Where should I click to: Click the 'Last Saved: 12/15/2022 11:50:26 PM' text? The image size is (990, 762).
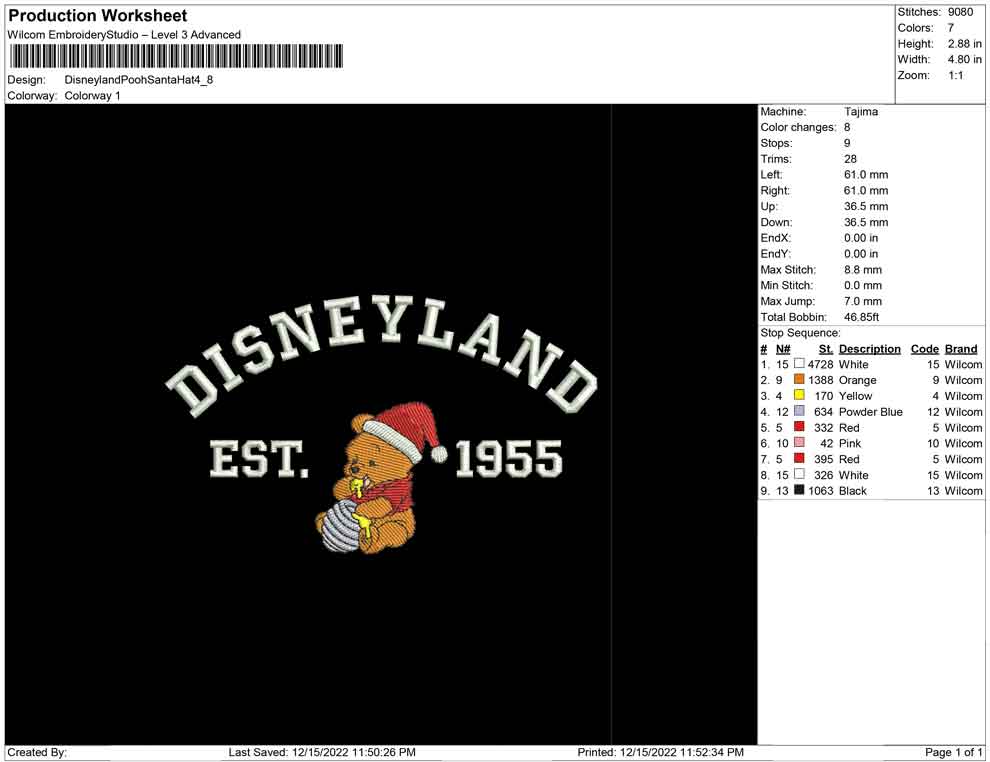point(322,752)
